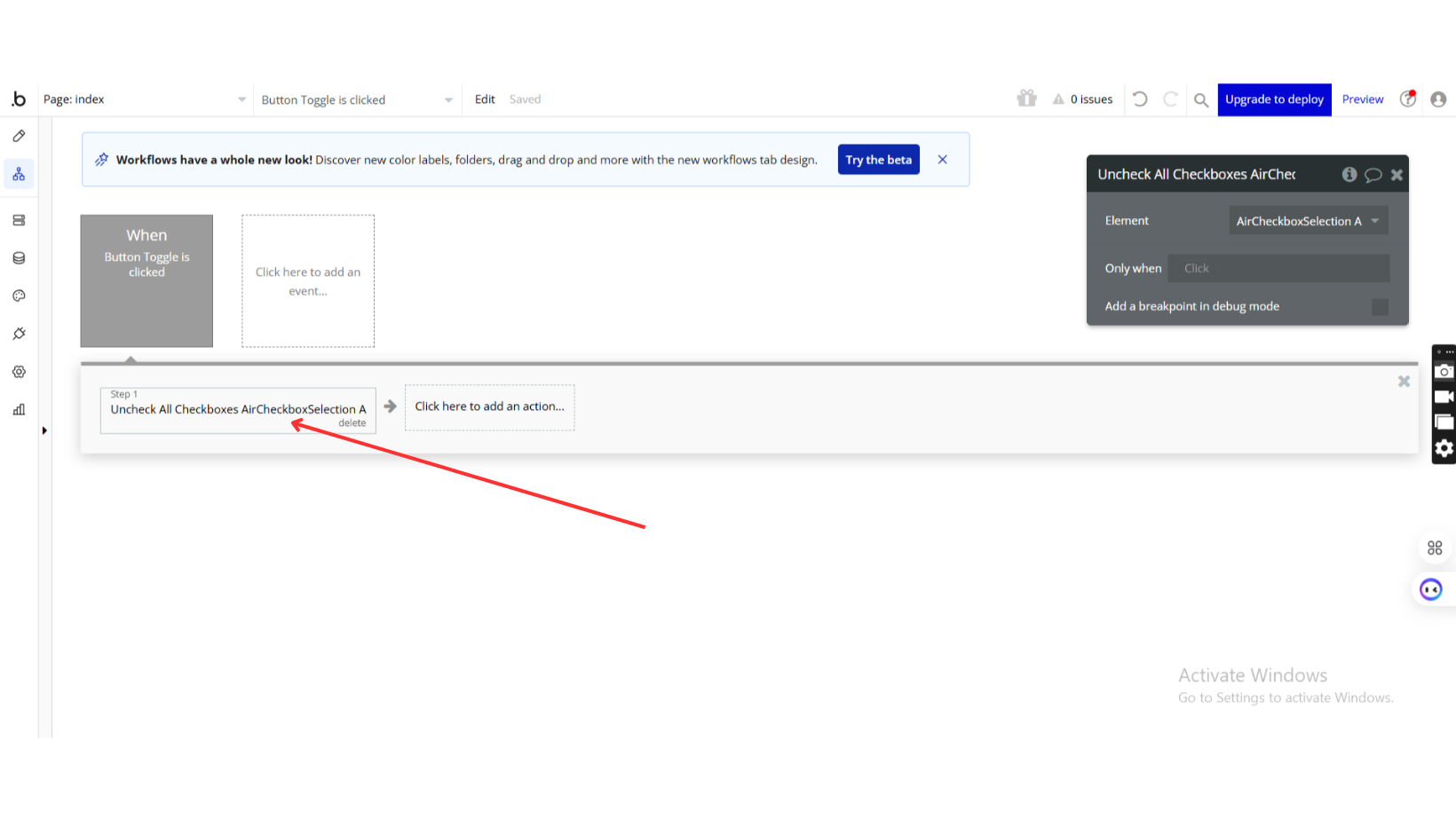Open the Backend workflows icon in sidebar

coord(19,220)
